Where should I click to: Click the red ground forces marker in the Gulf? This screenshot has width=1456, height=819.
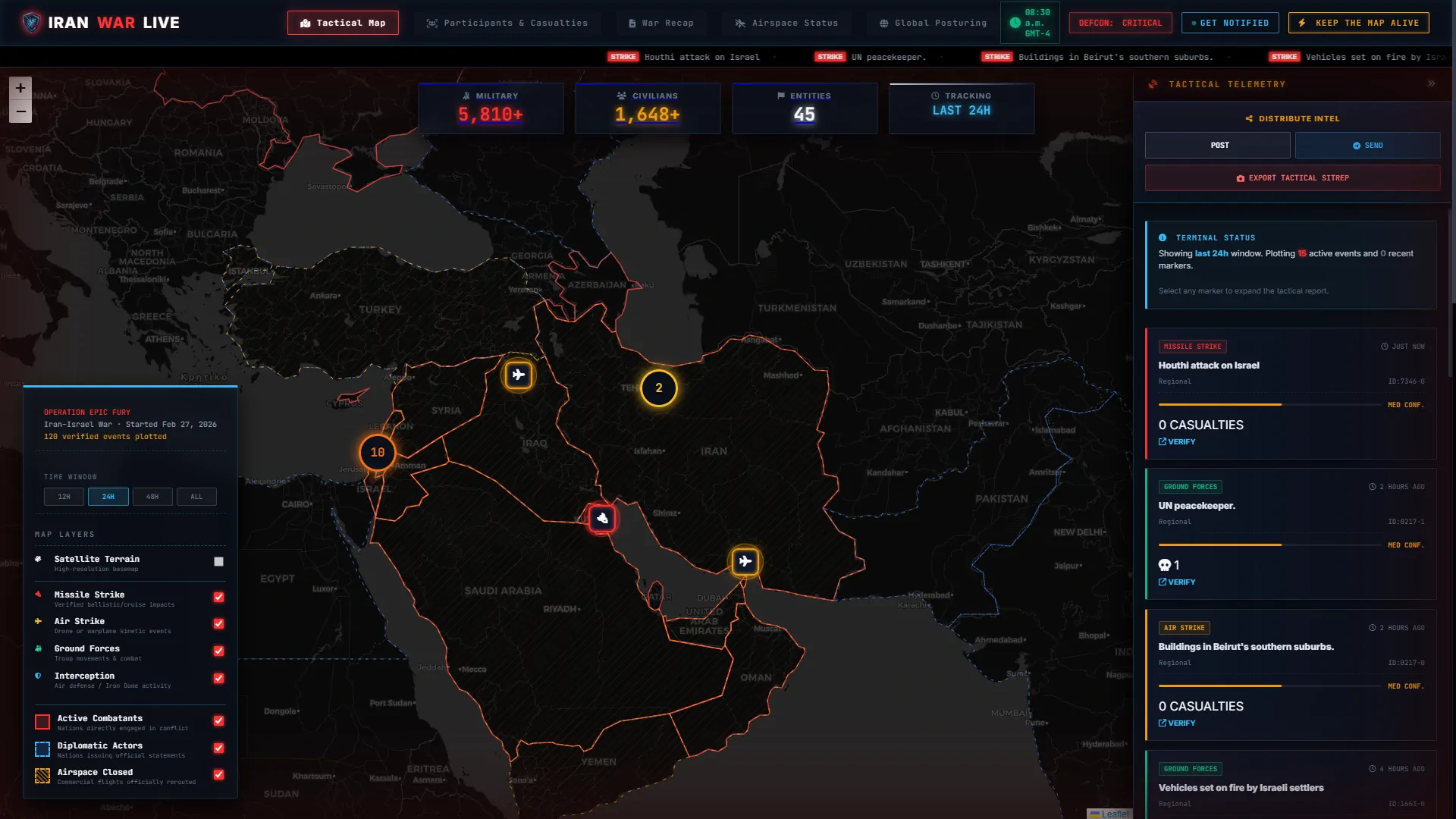601,519
